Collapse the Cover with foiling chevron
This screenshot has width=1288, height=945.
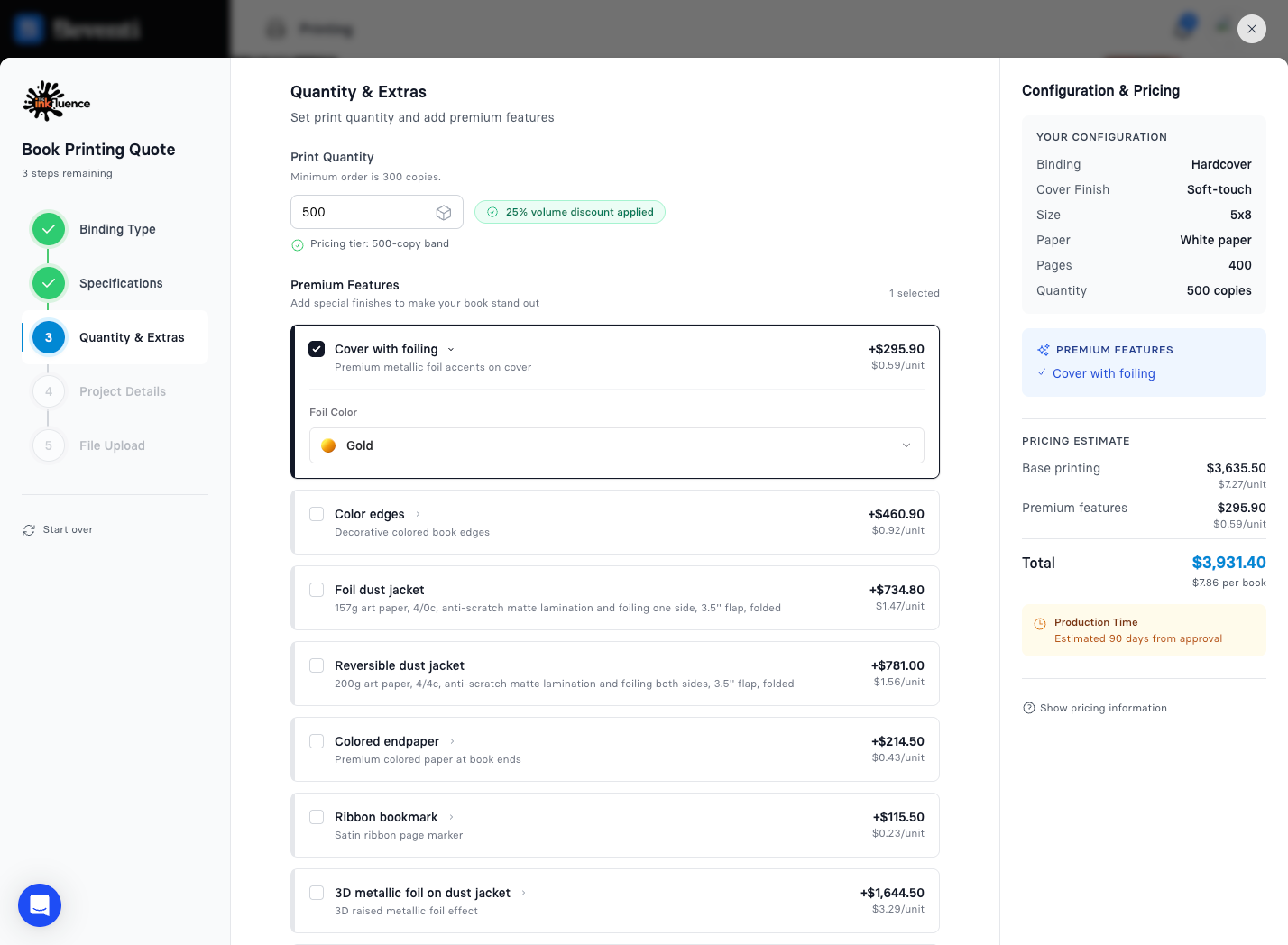click(451, 350)
